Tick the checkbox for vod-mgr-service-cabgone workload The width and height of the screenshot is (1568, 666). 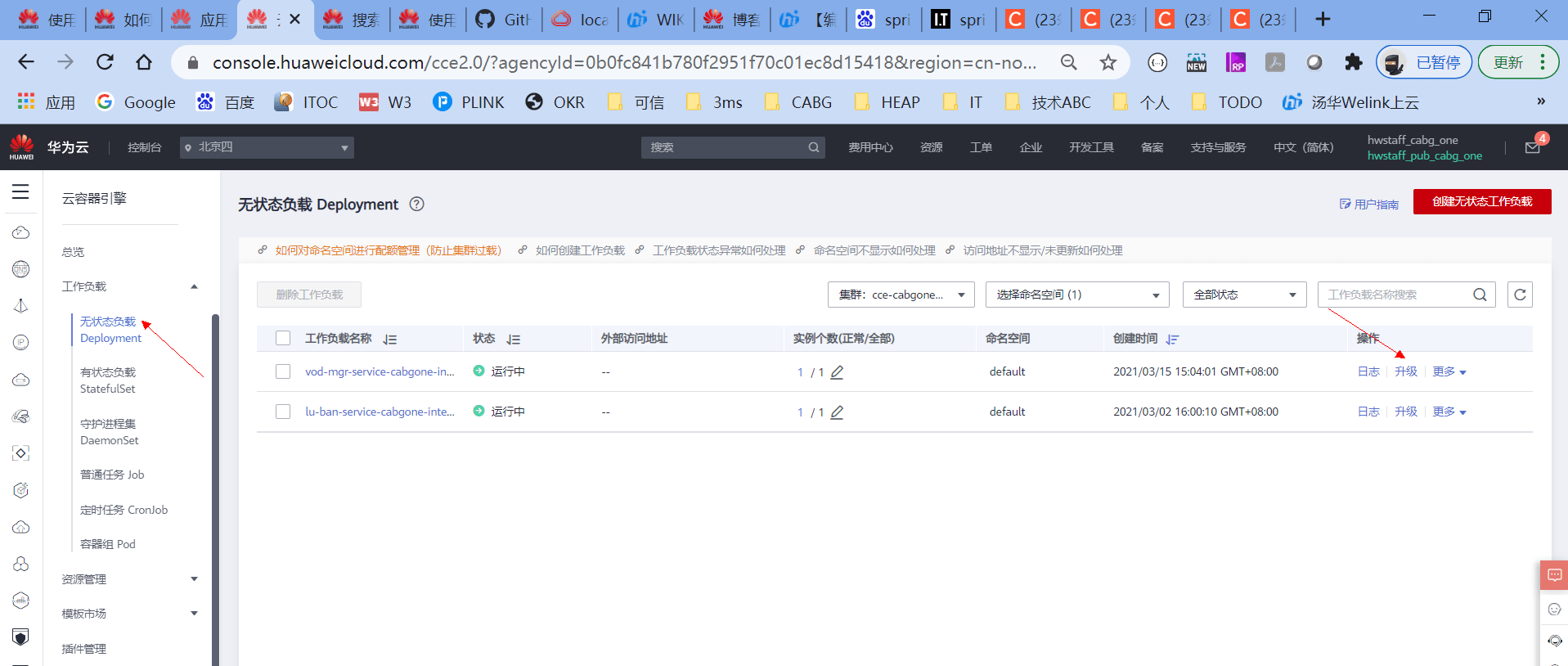point(283,371)
